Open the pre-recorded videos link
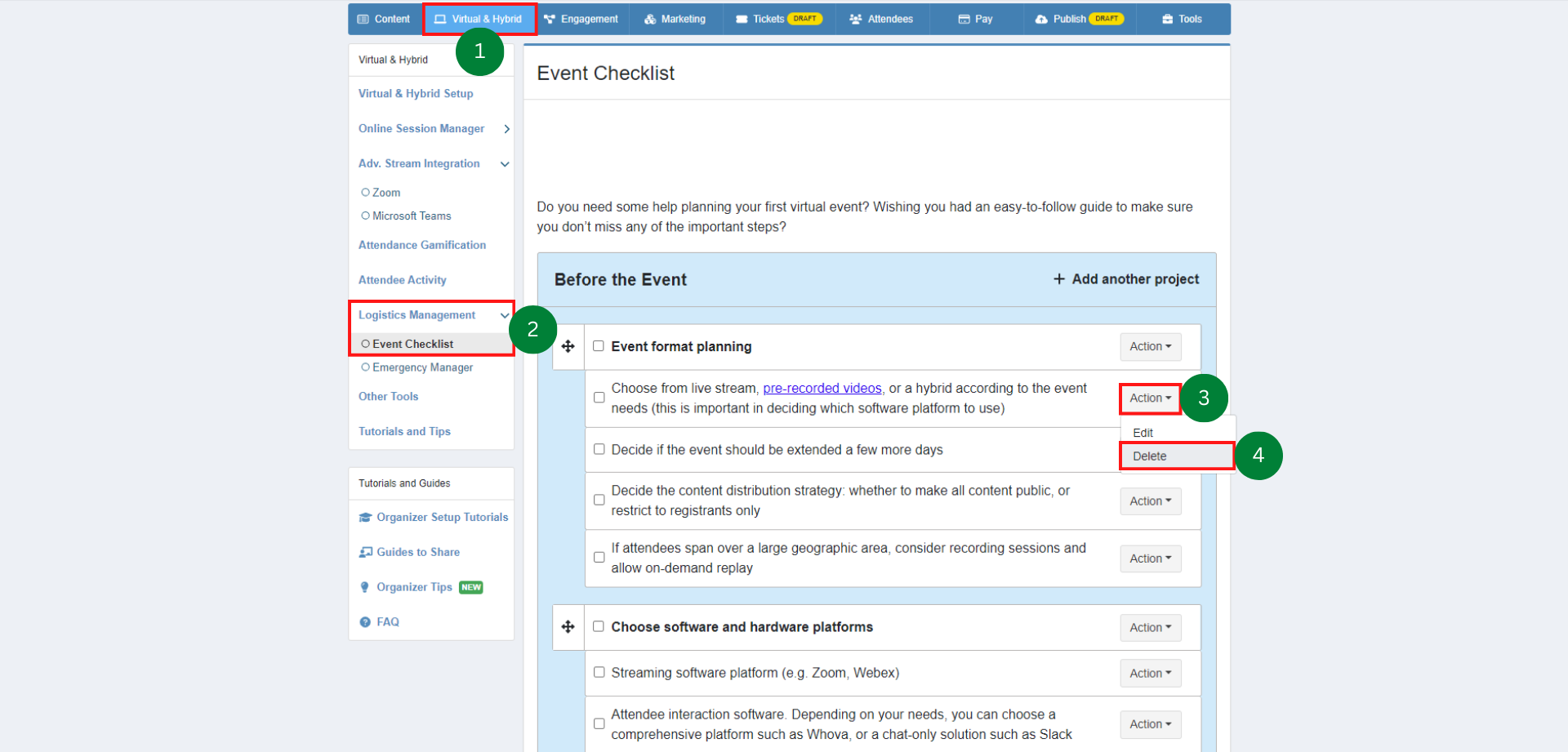This screenshot has height=752, width=1568. (x=822, y=389)
